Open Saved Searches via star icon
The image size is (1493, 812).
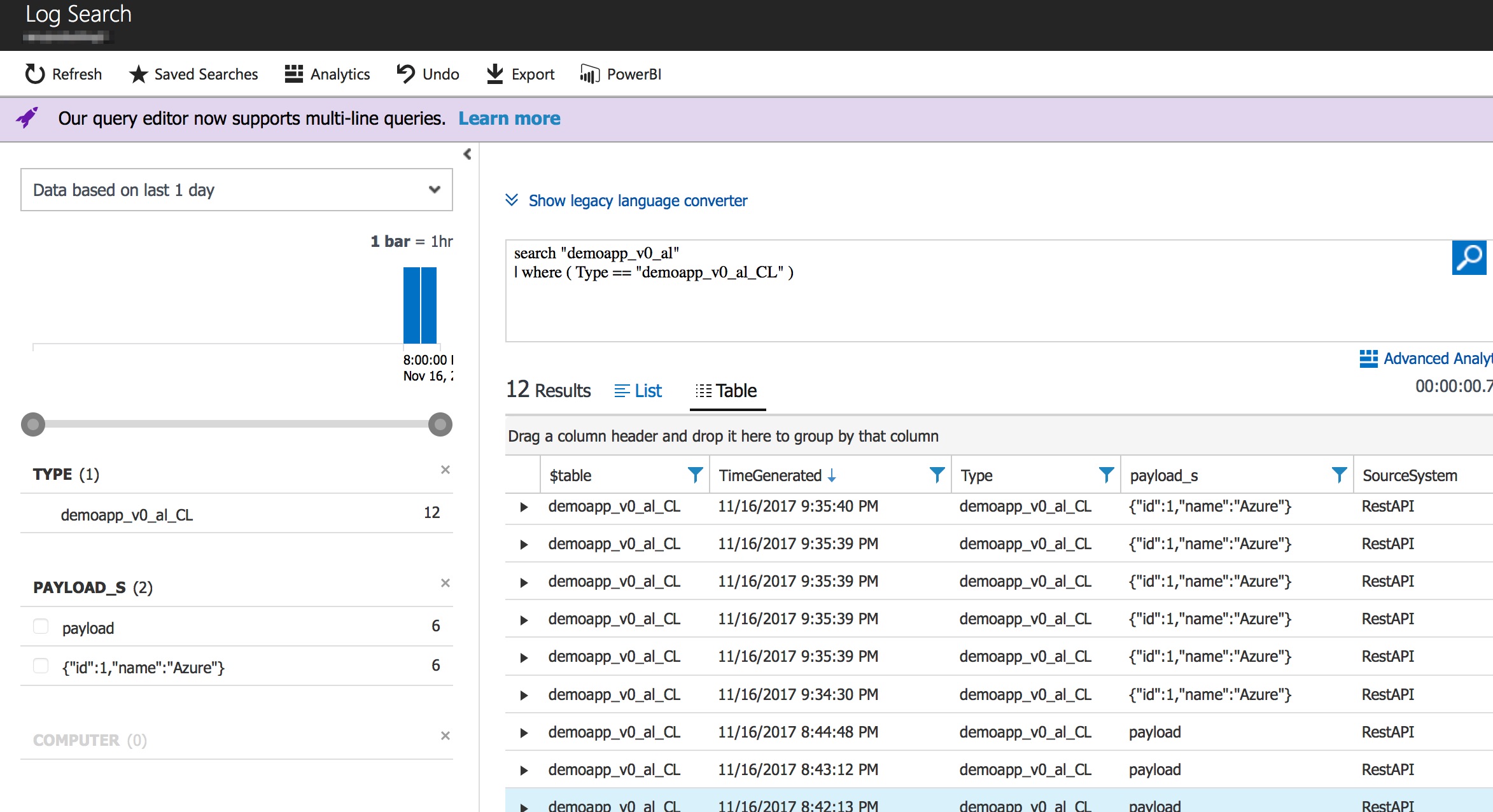(138, 74)
